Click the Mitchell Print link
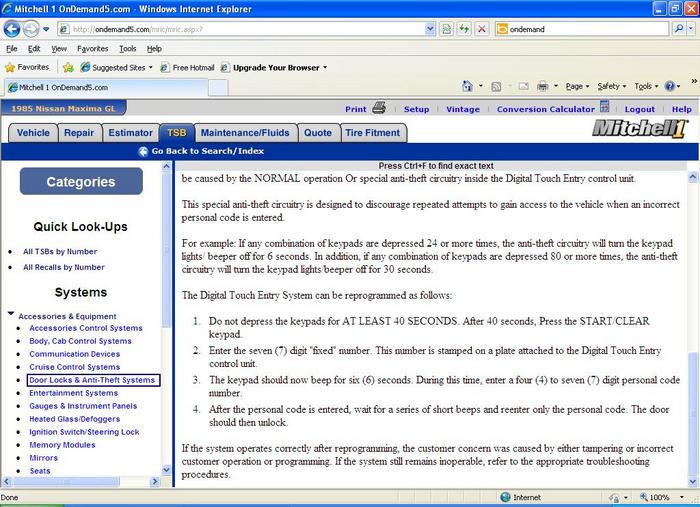Viewport: 700px width, 507px height. click(x=355, y=109)
